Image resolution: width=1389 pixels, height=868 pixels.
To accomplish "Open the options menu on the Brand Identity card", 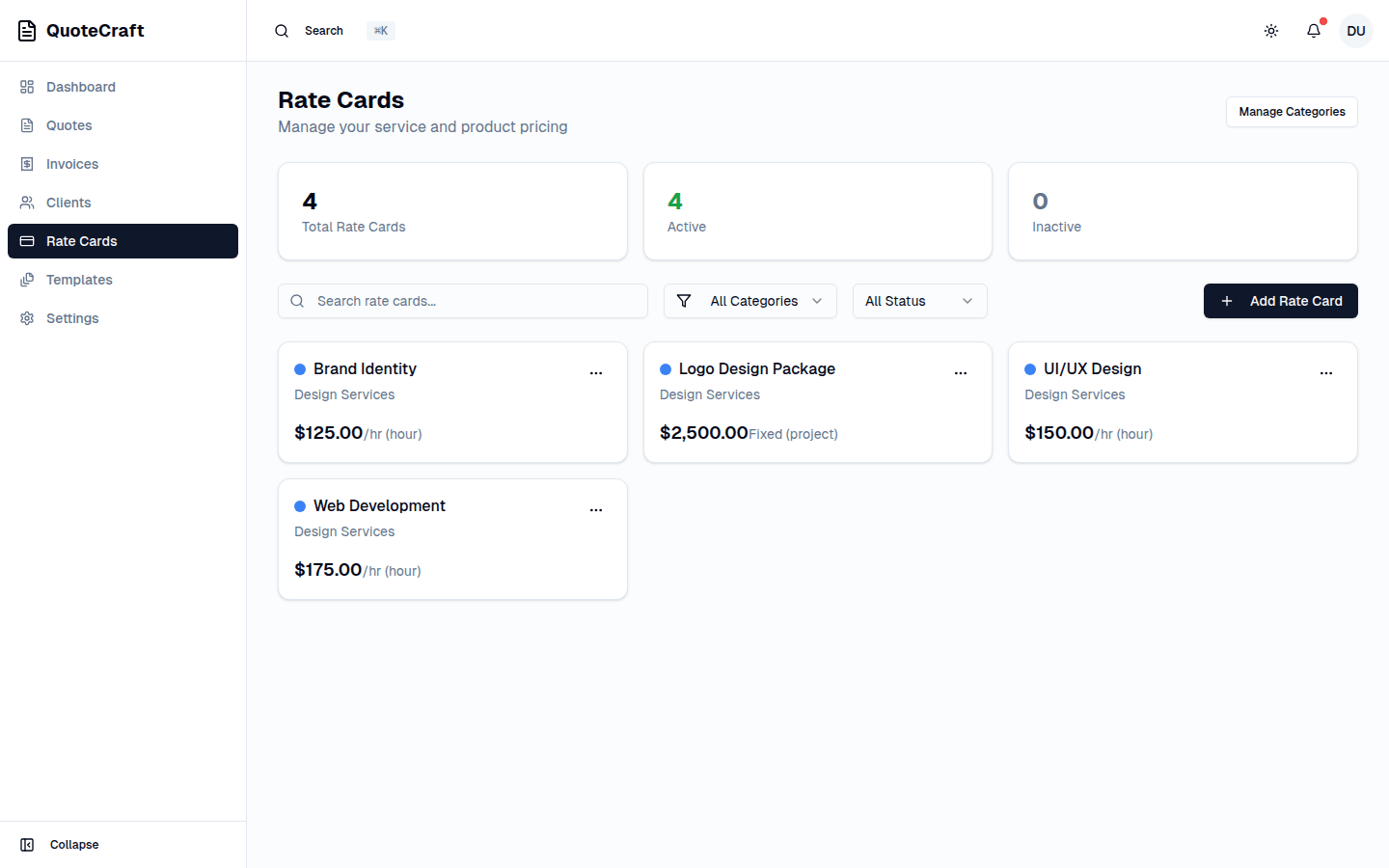I will click(x=596, y=371).
